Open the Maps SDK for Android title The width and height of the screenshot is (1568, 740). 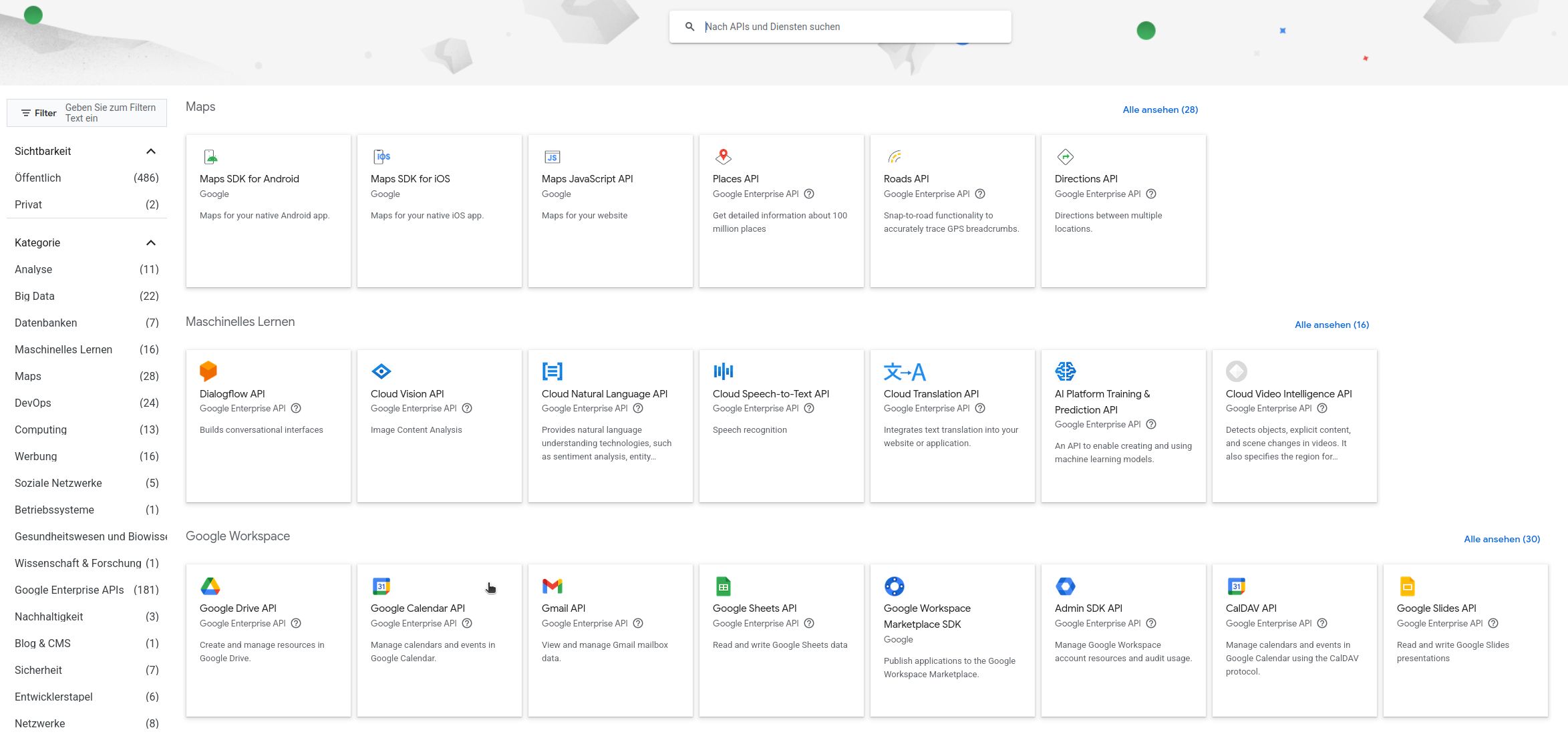[x=249, y=178]
